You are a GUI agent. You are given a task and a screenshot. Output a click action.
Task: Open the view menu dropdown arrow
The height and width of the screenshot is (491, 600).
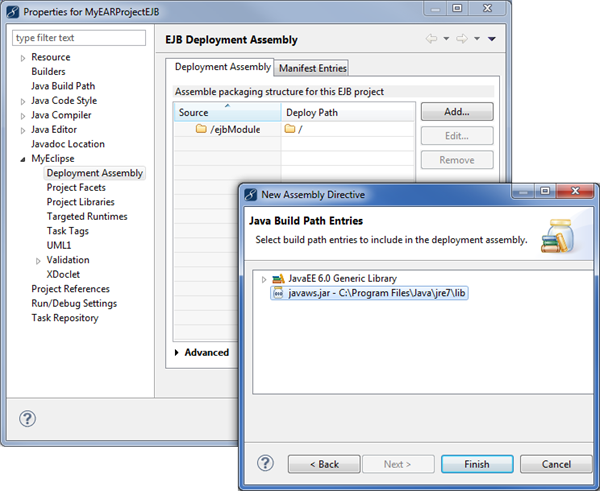point(491,39)
